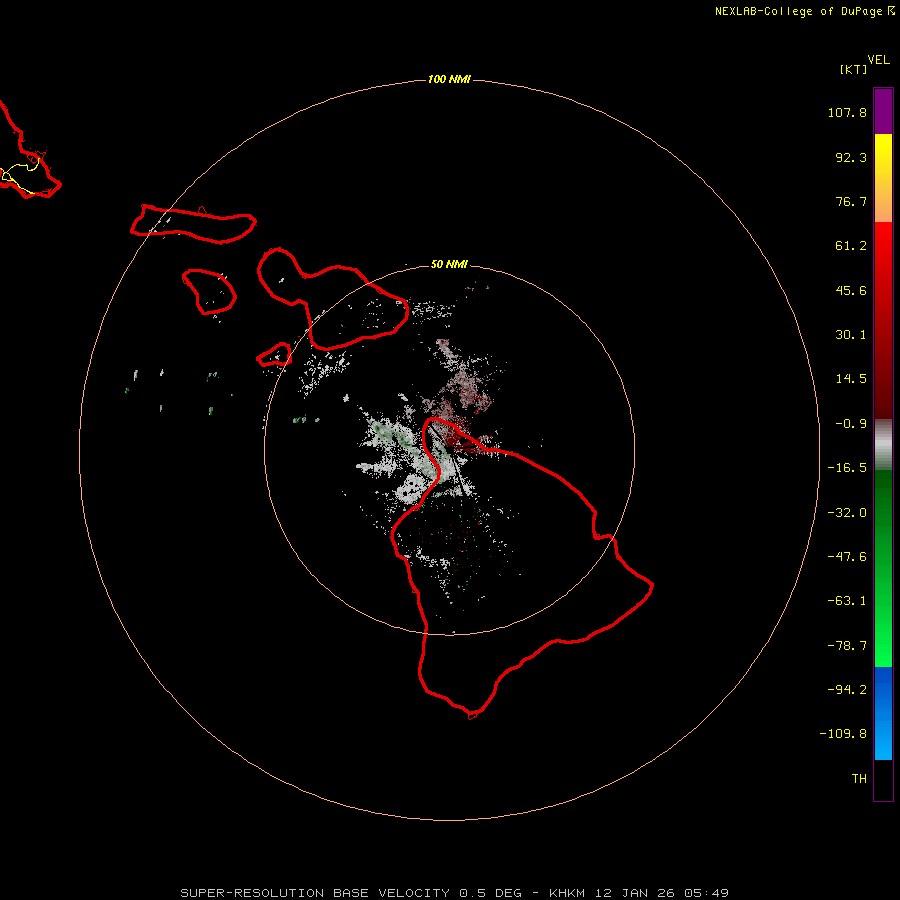The height and width of the screenshot is (900, 900).
Task: Click the -0.9 velocity scale value
Action: click(851, 424)
